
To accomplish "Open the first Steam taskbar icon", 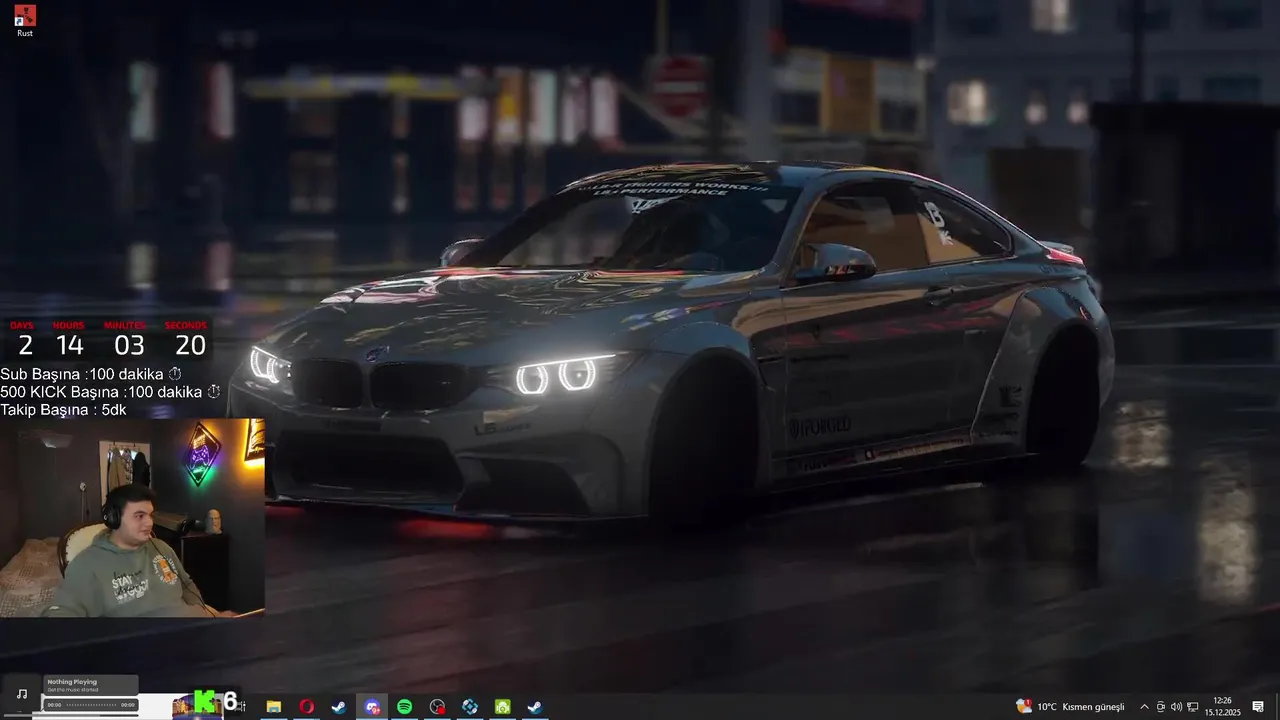I will pyautogui.click(x=339, y=707).
